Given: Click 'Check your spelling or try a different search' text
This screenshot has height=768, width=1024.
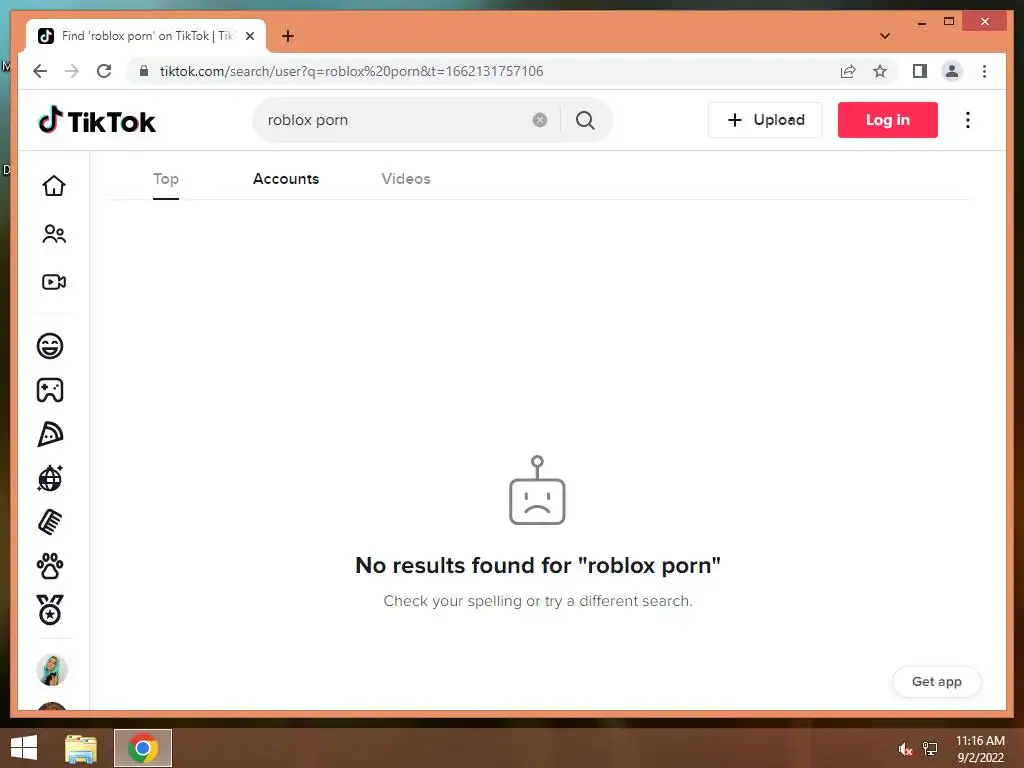Looking at the screenshot, I should click(537, 601).
